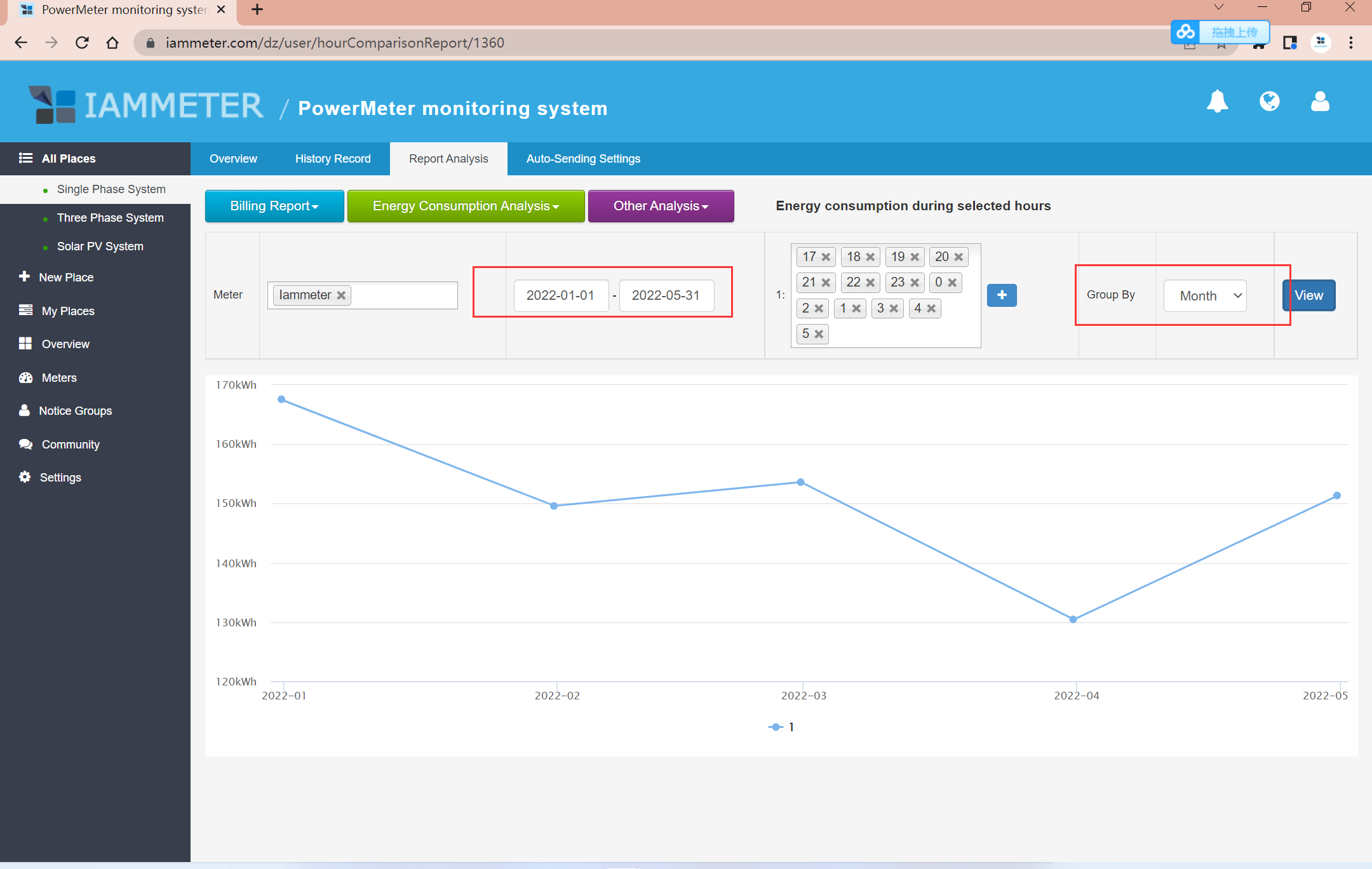Switch to the History Record tab
The image size is (1372, 869).
pos(333,159)
